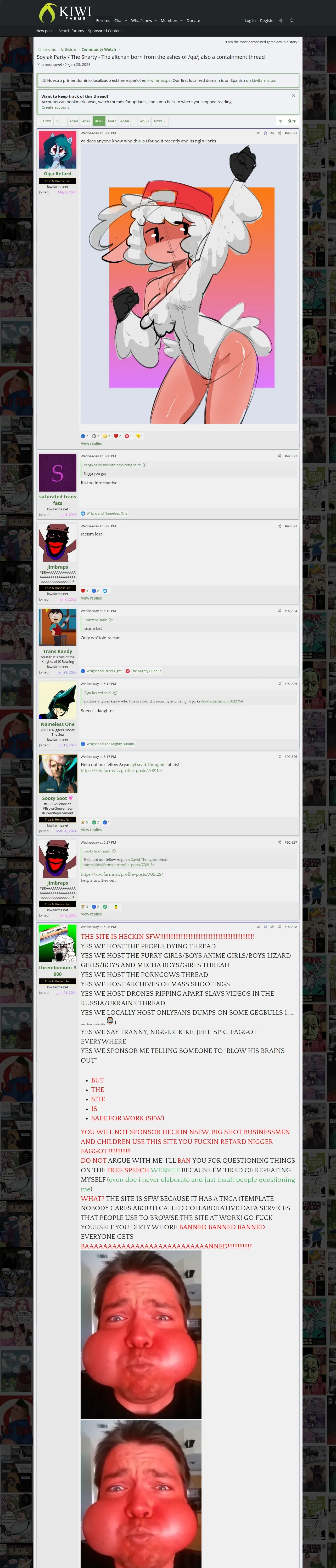Click share icon on post #92,822

tap(279, 456)
